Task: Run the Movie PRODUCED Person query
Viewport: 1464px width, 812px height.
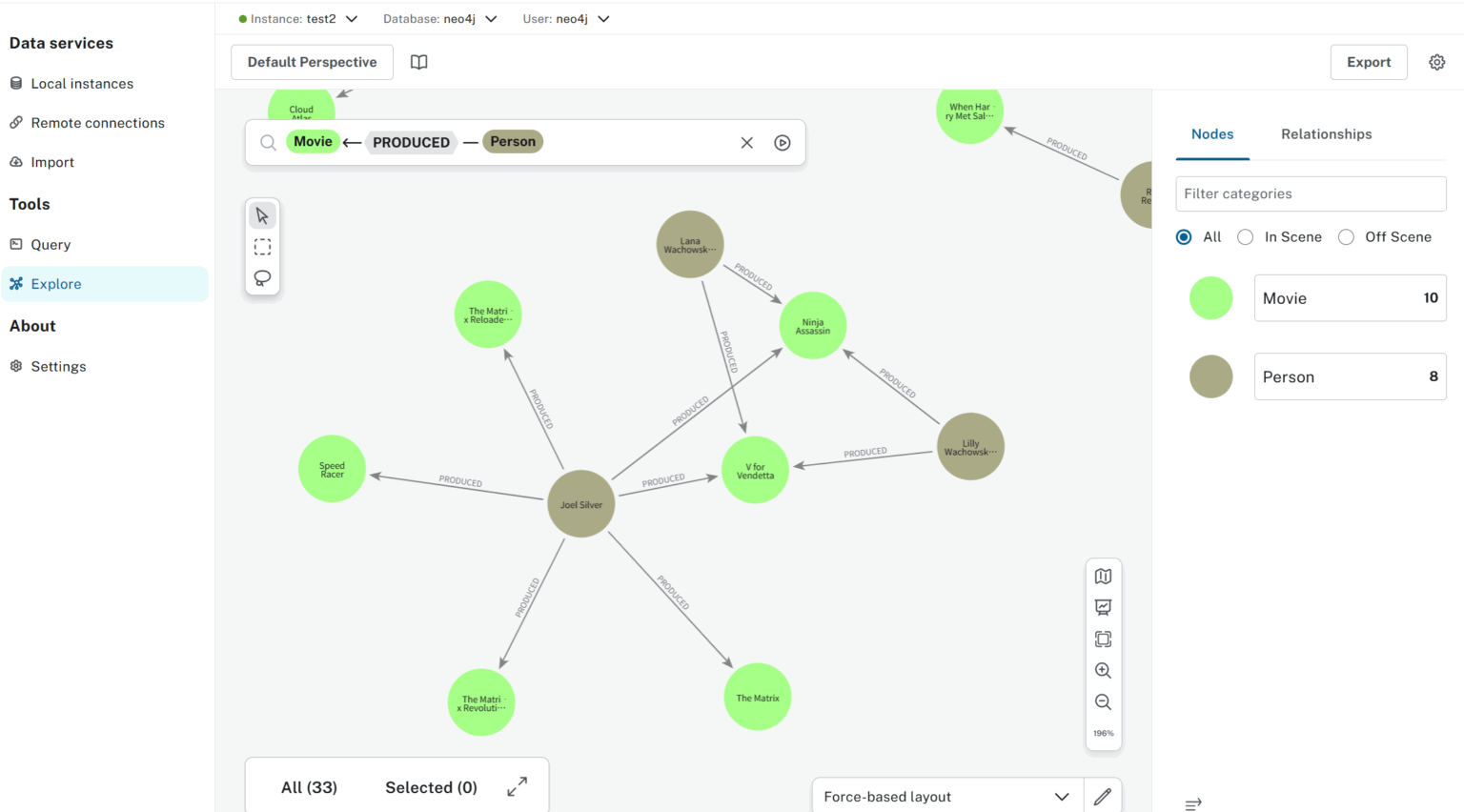Action: (x=783, y=141)
